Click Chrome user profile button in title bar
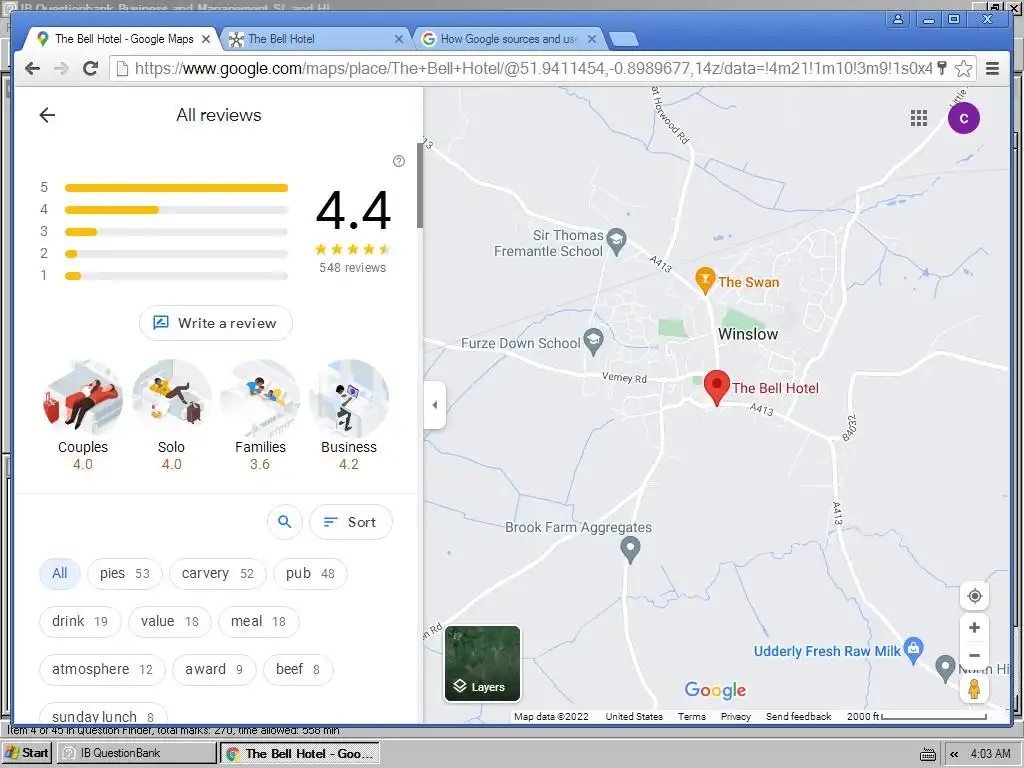 (898, 19)
